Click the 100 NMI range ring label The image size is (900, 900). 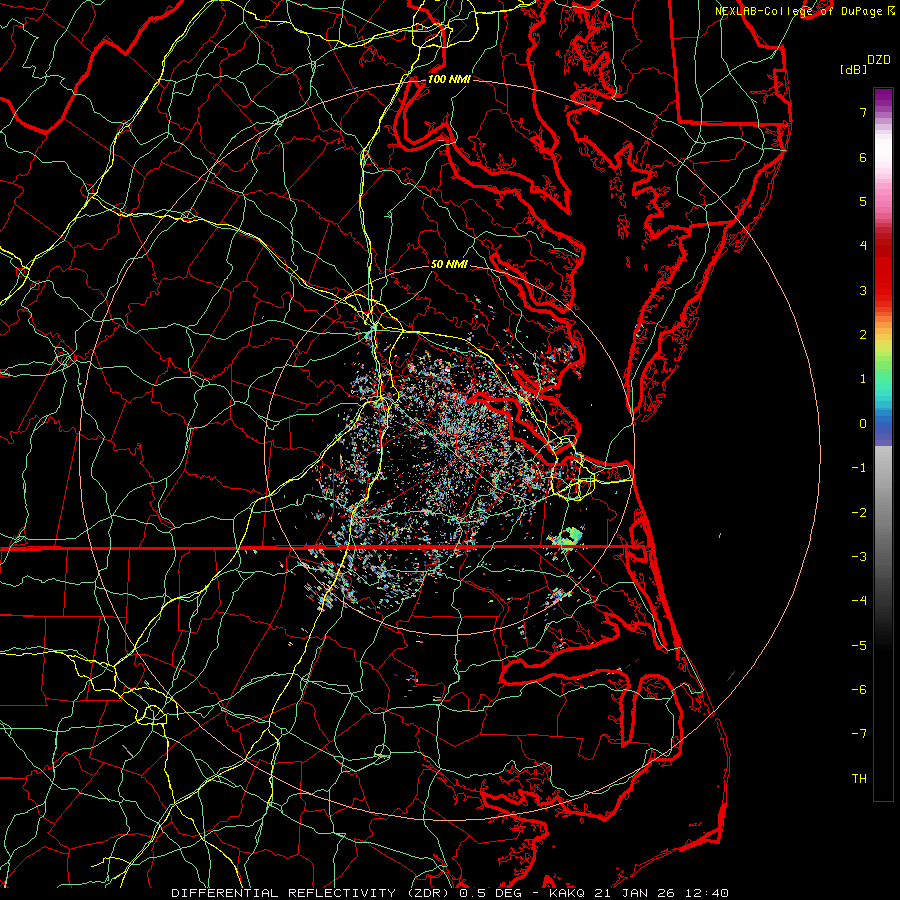449,79
